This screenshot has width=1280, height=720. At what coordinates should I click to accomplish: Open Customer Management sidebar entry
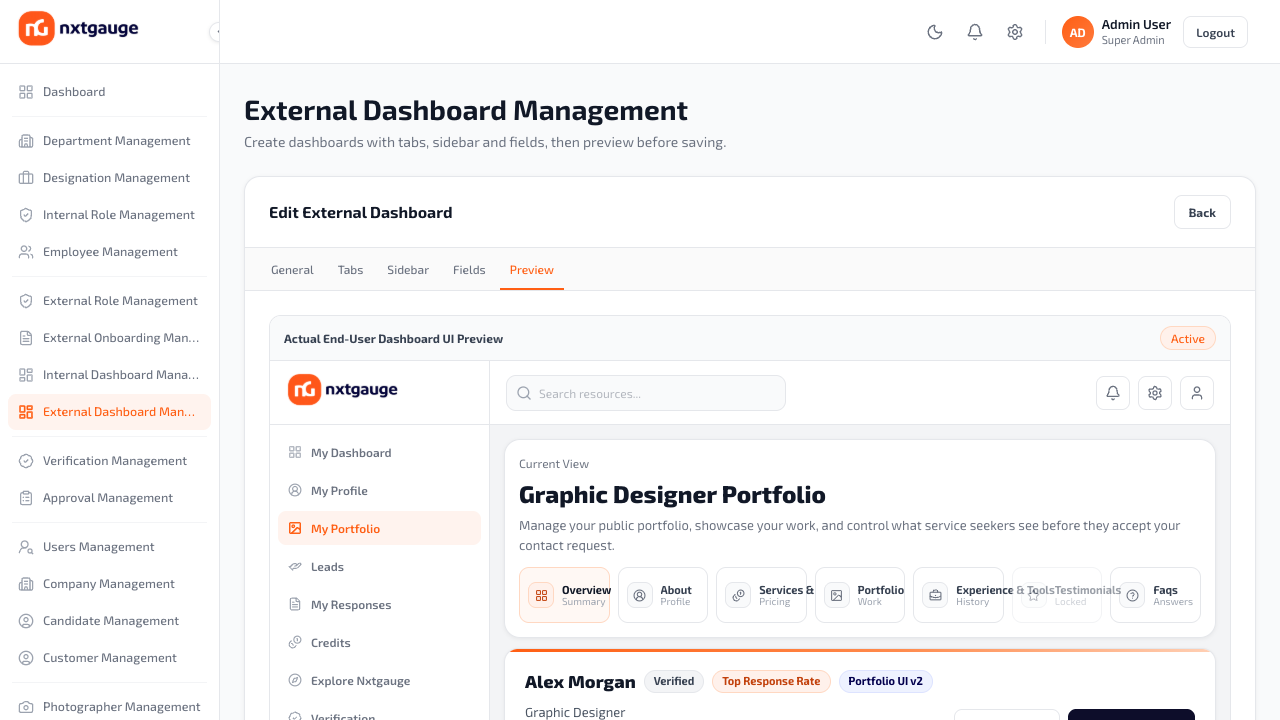(109, 658)
